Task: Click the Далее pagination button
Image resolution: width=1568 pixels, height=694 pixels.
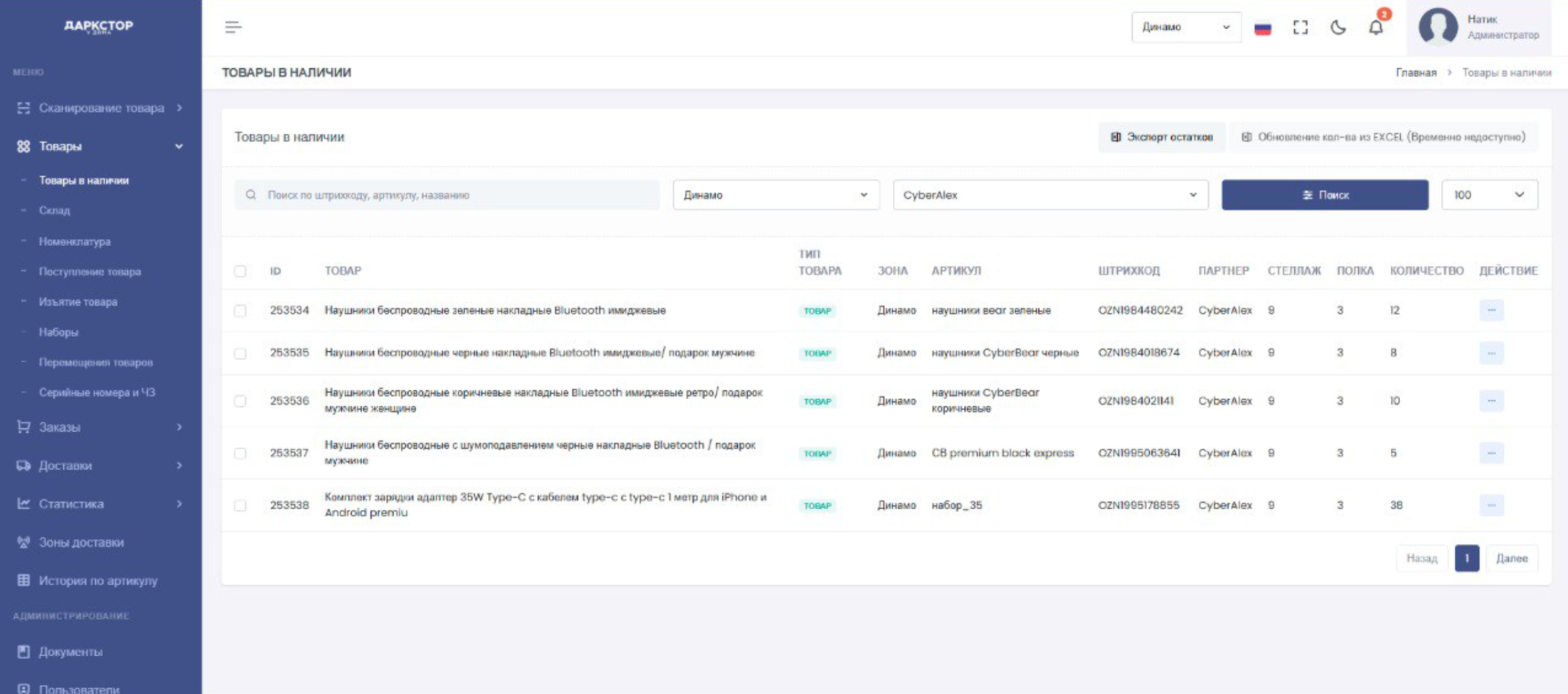Action: coord(1512,558)
